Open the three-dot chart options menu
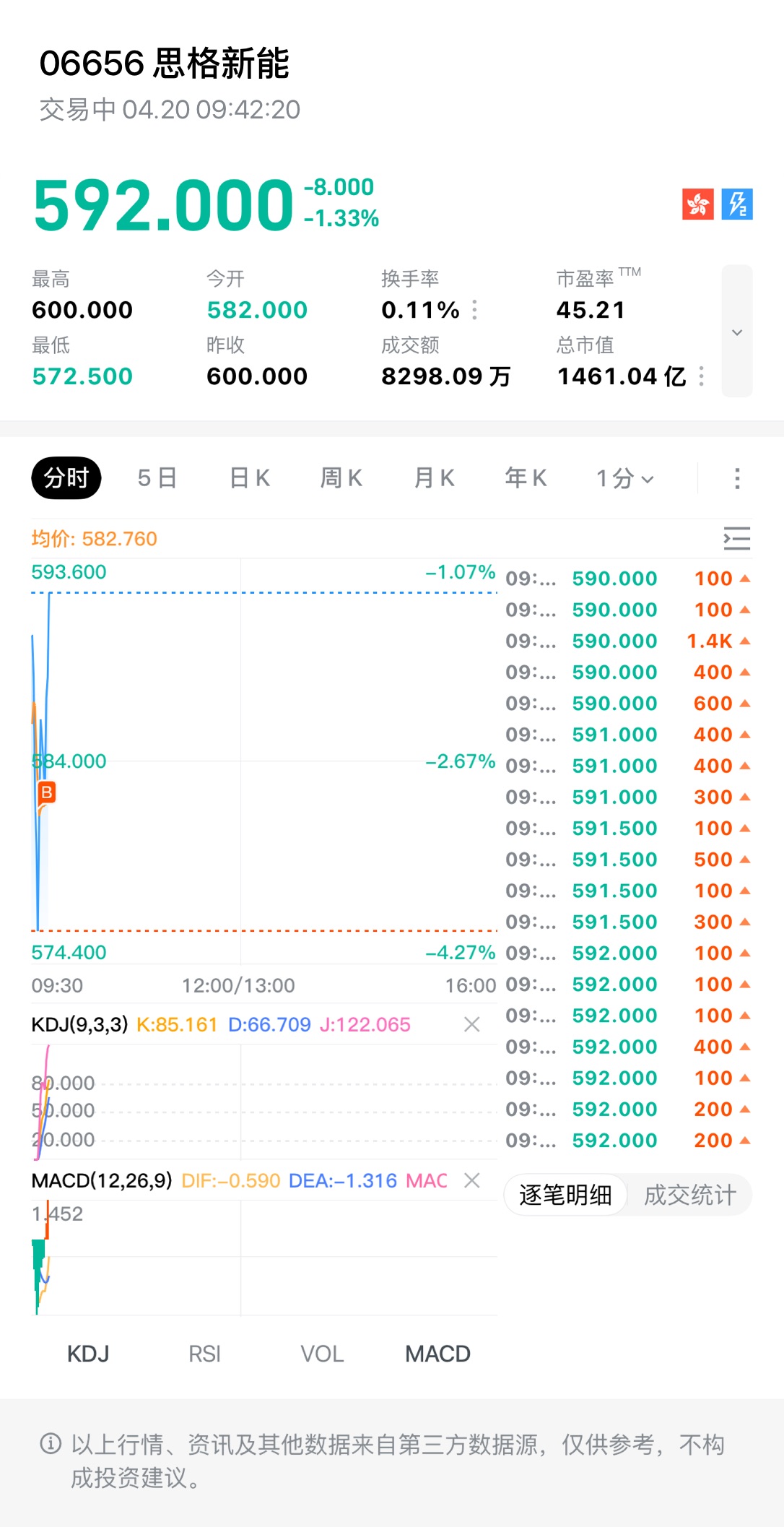The height and width of the screenshot is (1527, 784). click(x=736, y=478)
